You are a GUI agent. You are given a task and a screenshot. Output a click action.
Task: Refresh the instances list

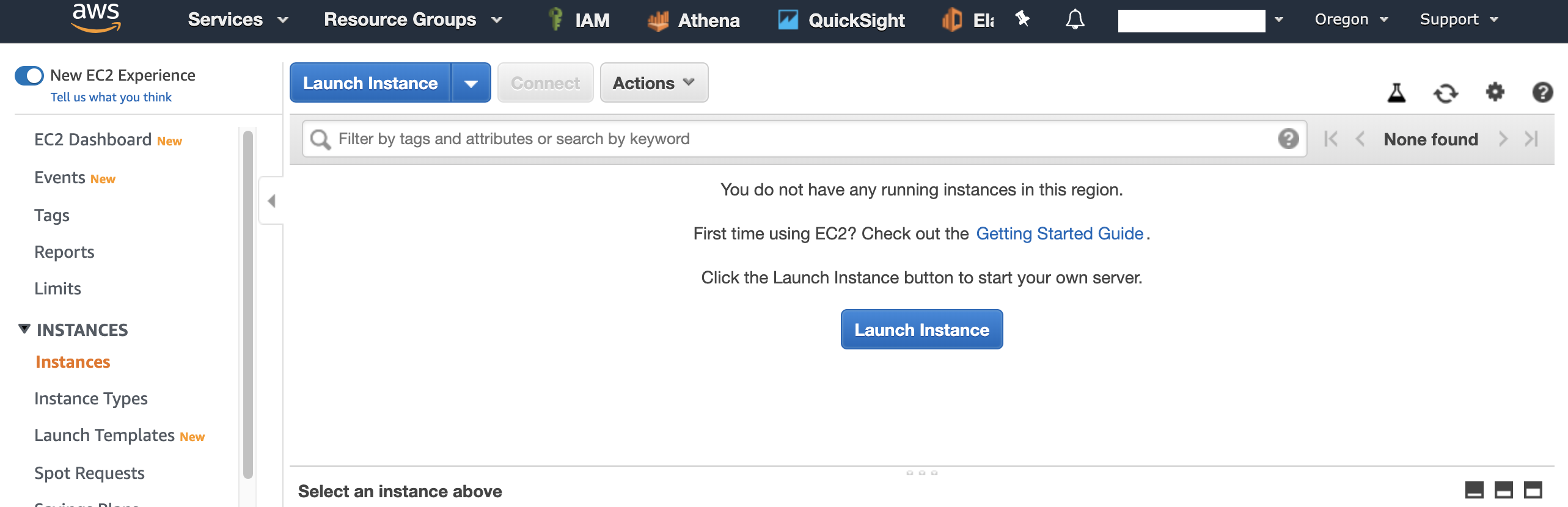click(x=1446, y=93)
